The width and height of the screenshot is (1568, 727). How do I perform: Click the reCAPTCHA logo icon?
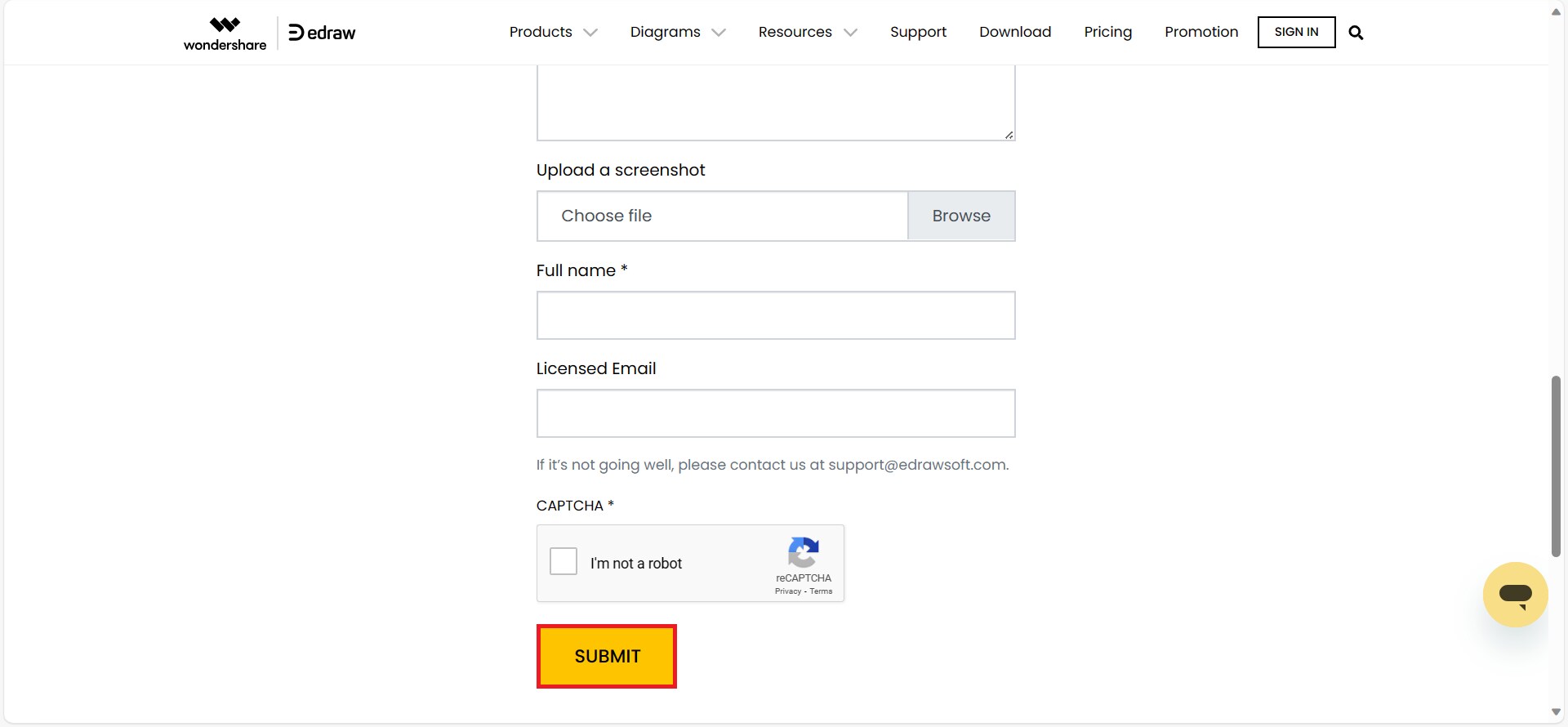coord(804,553)
